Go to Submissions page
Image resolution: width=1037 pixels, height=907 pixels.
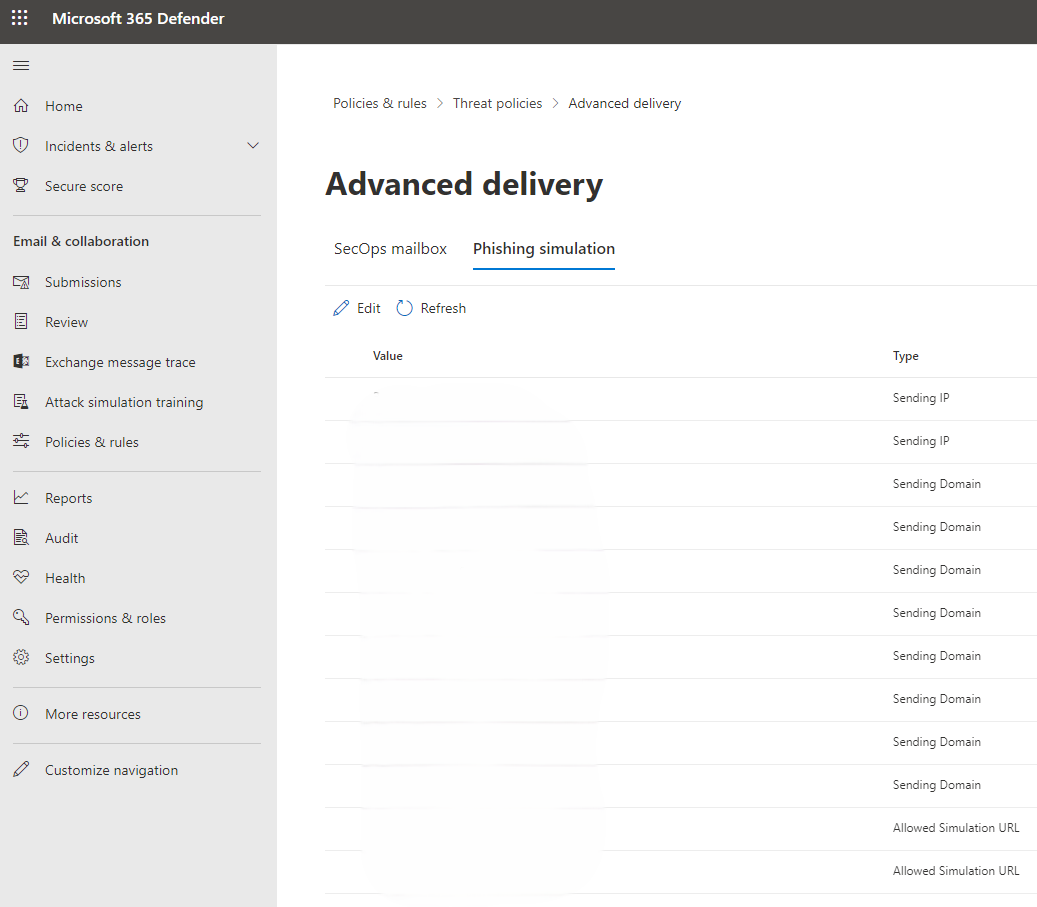coord(83,282)
